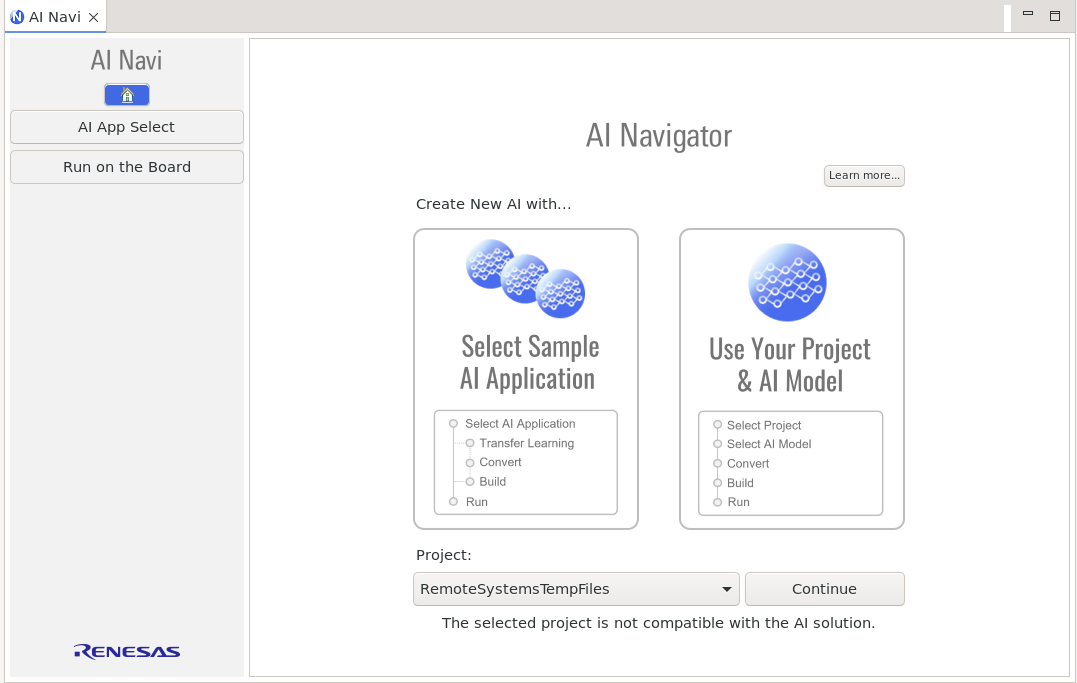Open AI App Select in the sidebar
1077x683 pixels.
pos(127,127)
